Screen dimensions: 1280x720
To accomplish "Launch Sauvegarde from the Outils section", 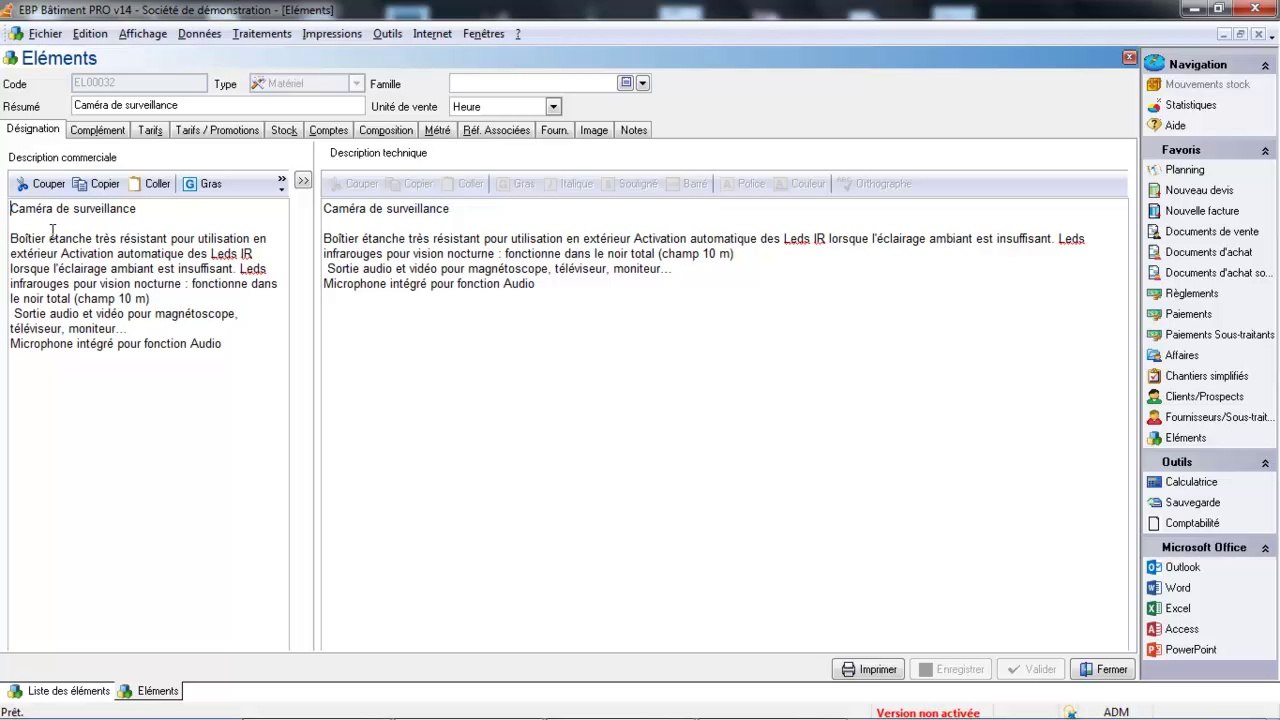I will (1183, 503).
